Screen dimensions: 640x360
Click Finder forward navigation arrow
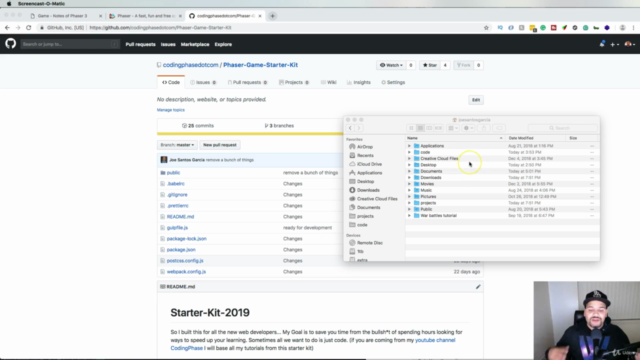[x=359, y=128]
